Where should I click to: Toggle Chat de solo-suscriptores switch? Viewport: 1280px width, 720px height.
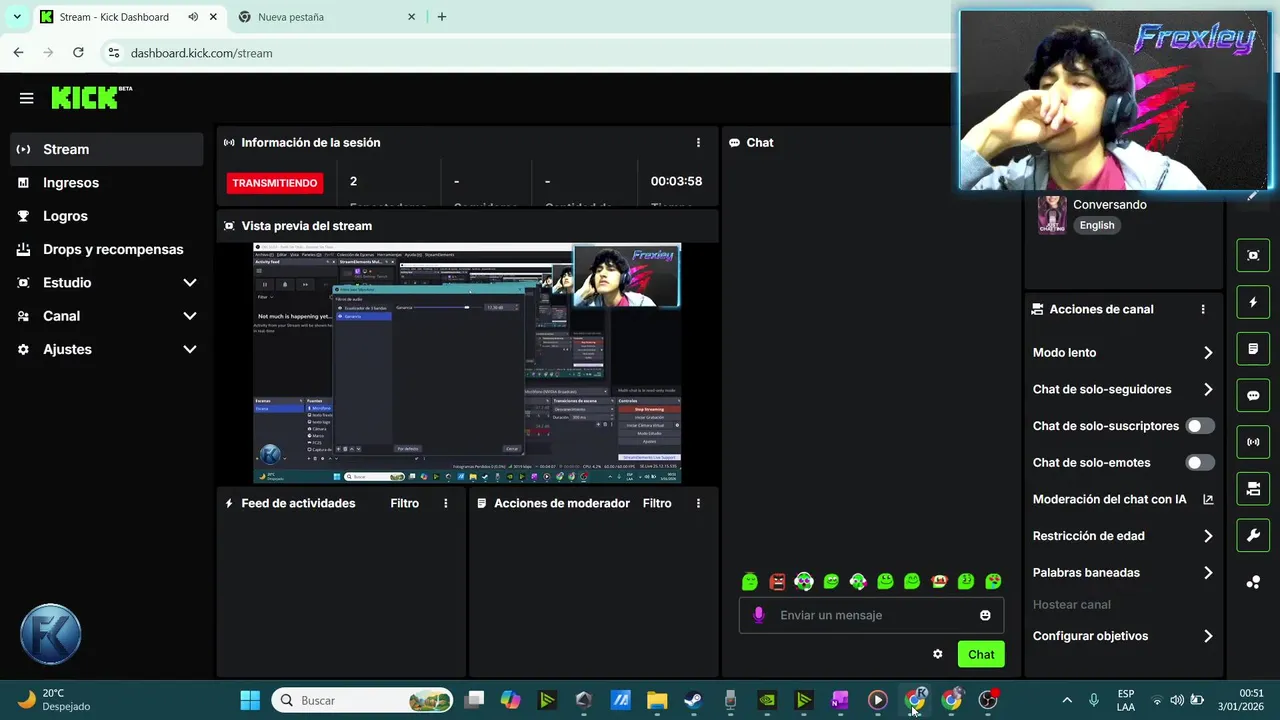(x=1200, y=426)
